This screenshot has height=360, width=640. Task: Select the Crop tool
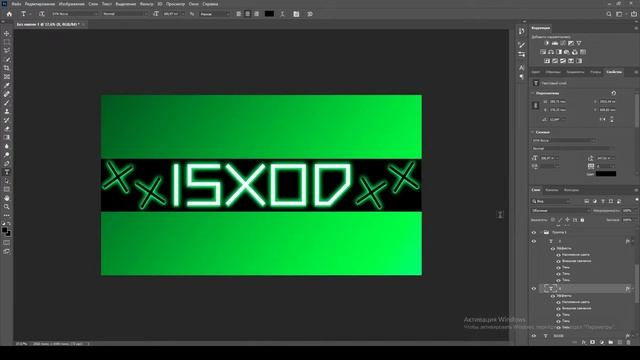(7, 68)
